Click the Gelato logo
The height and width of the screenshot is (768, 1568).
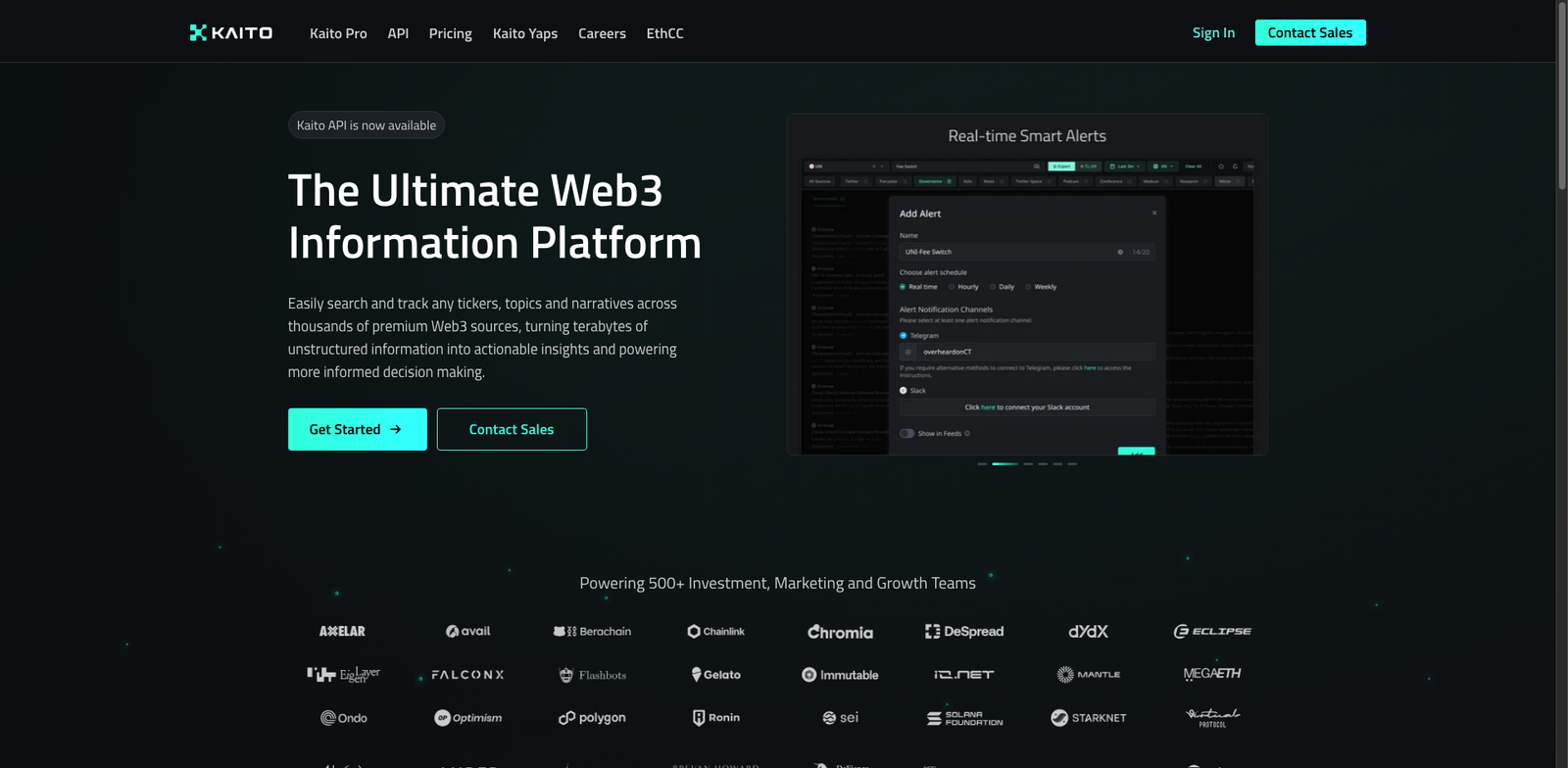pos(716,675)
